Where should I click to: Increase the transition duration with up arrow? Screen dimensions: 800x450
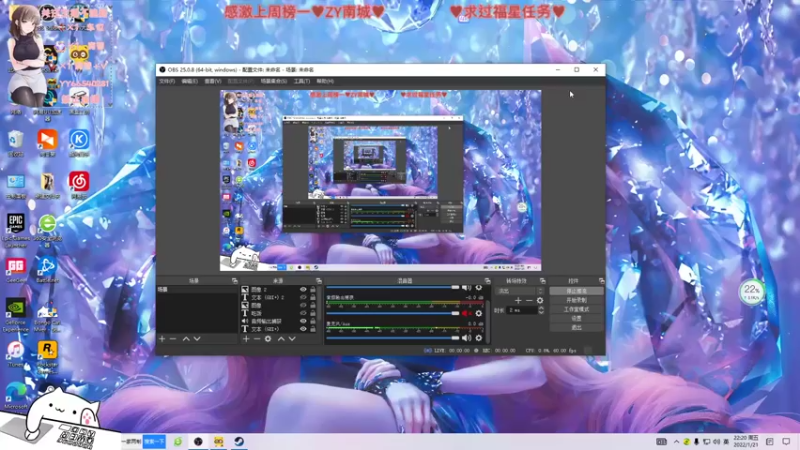(541, 308)
